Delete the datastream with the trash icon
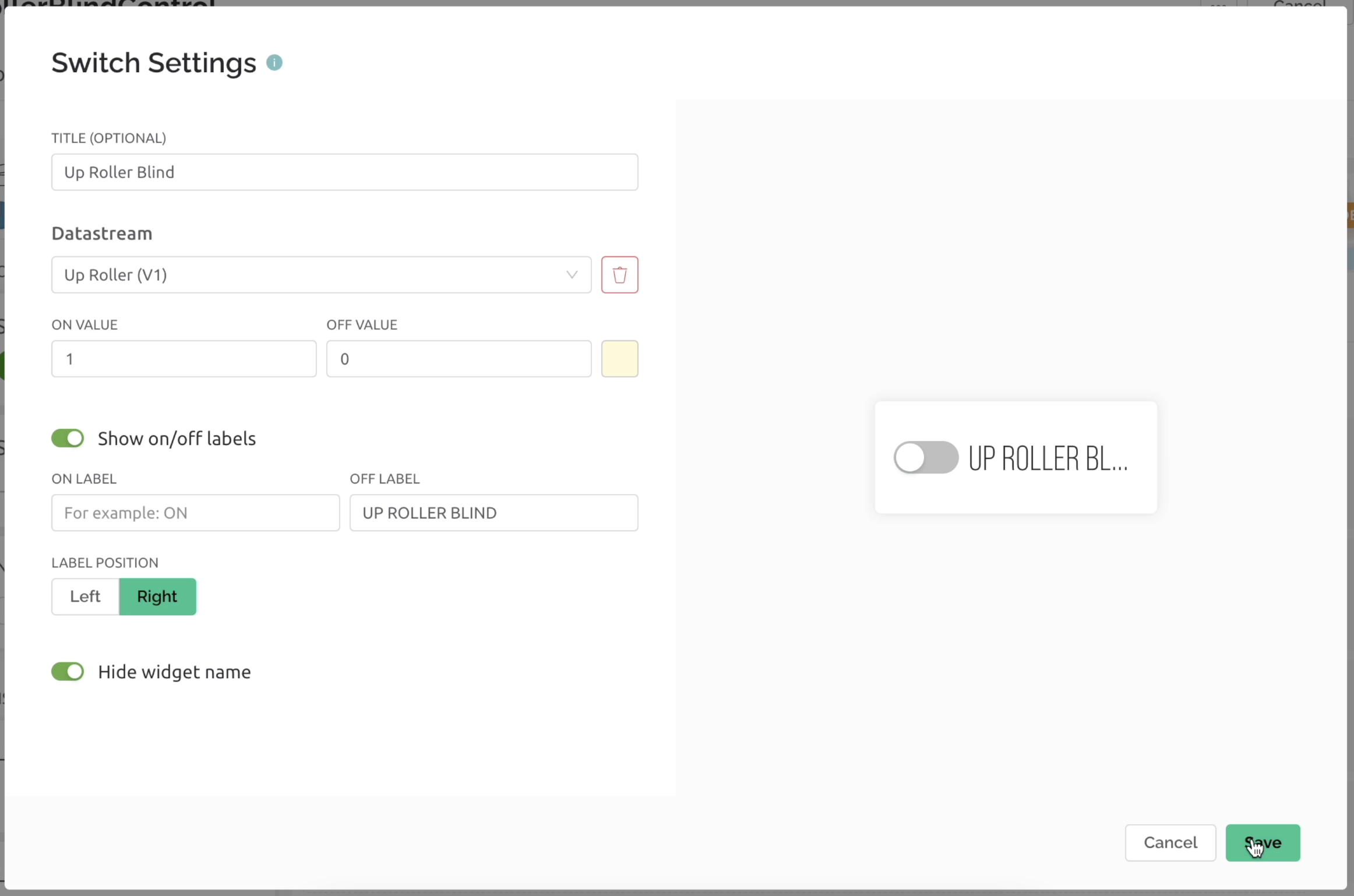The width and height of the screenshot is (1354, 896). tap(619, 274)
